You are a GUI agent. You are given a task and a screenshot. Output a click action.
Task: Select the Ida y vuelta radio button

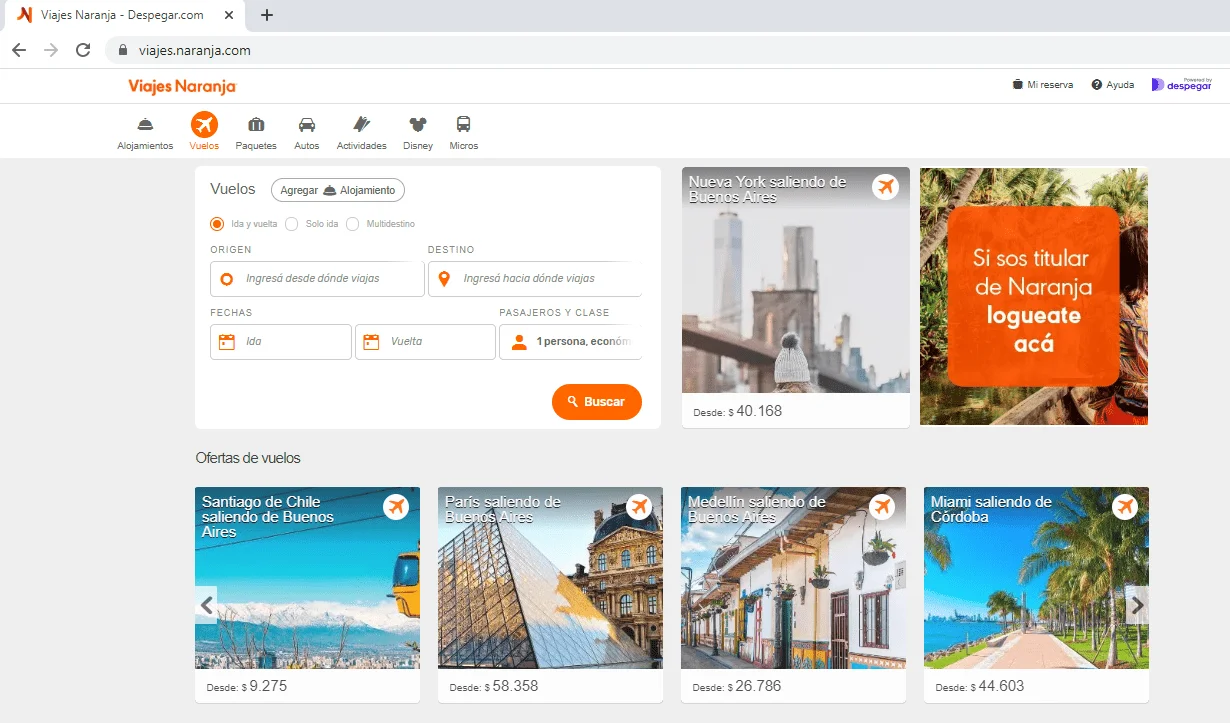click(217, 224)
